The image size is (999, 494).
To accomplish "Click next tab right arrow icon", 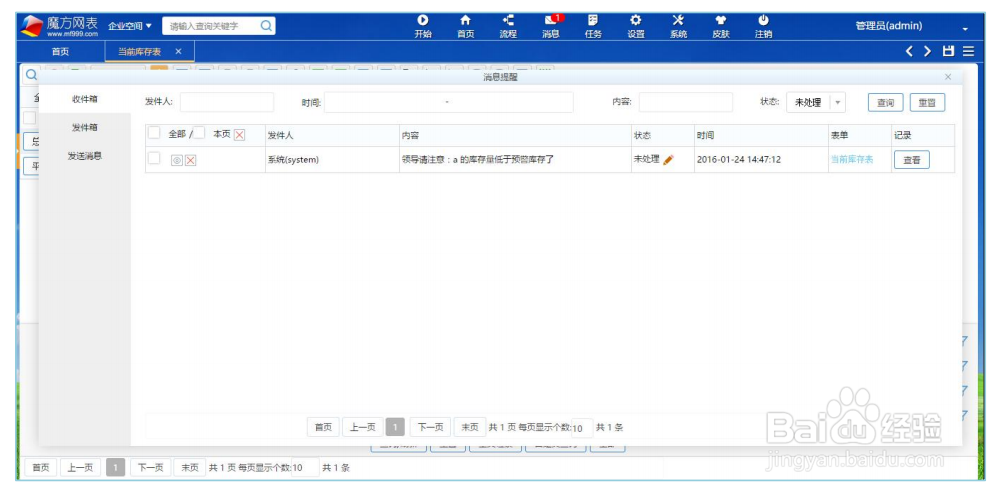I will point(928,51).
